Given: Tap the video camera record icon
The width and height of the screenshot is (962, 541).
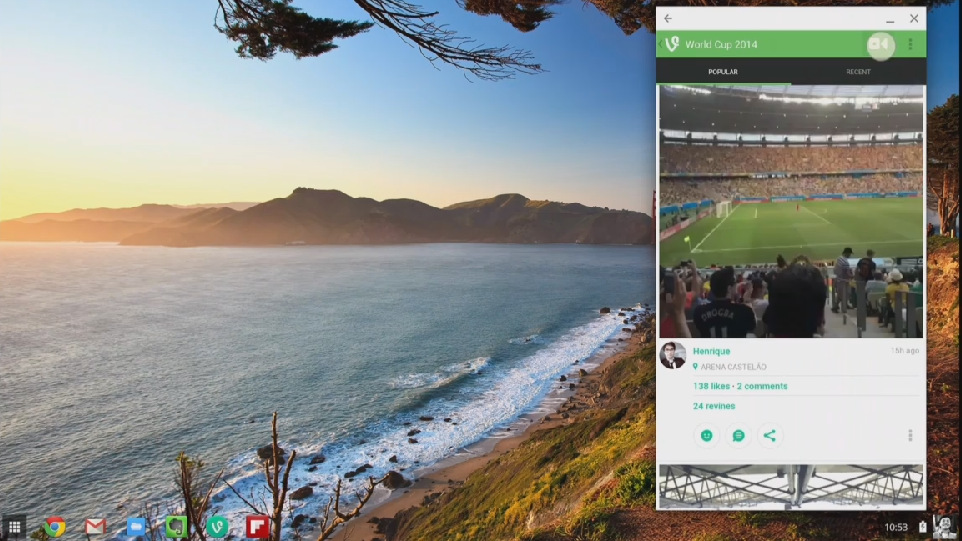Looking at the screenshot, I should (879, 44).
